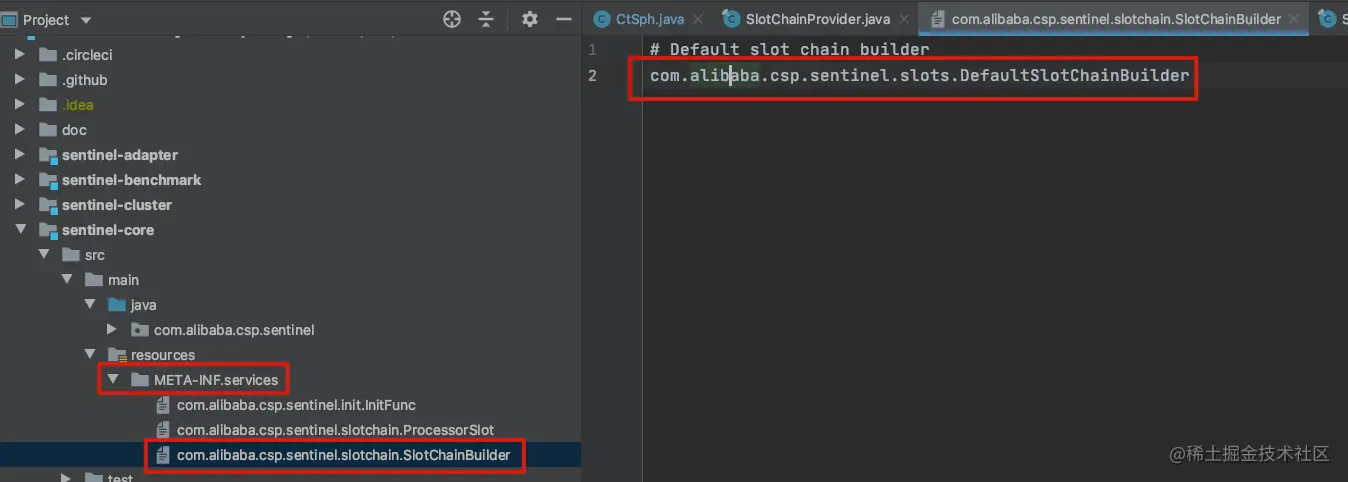Close the SlotChainBuilder editor tab
The width and height of the screenshot is (1348, 482).
point(1295,19)
